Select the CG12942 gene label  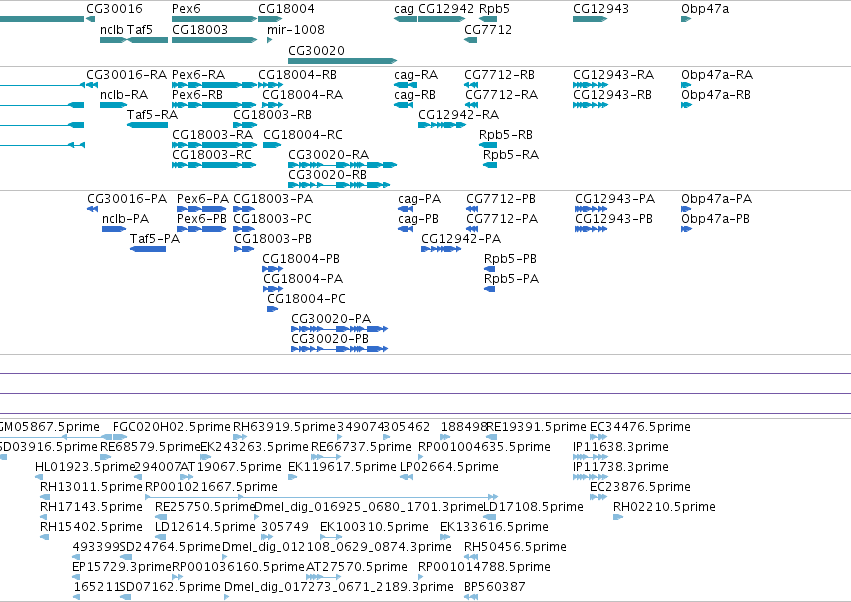coord(446,9)
